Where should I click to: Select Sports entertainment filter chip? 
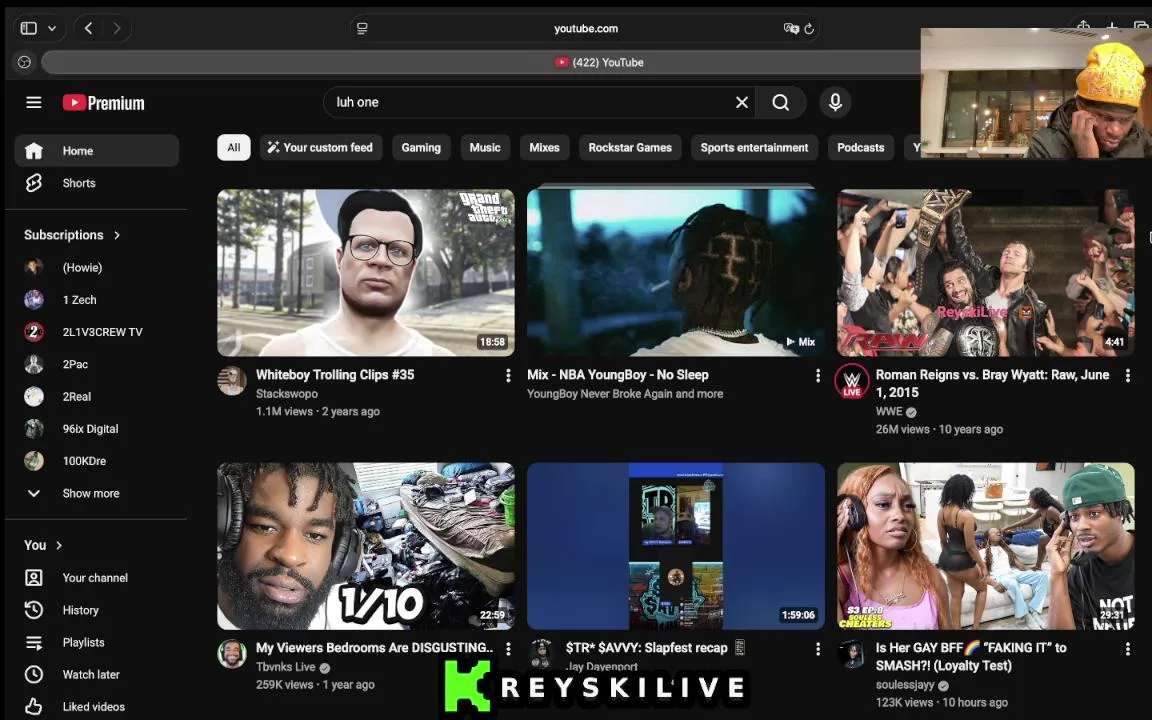(x=754, y=148)
